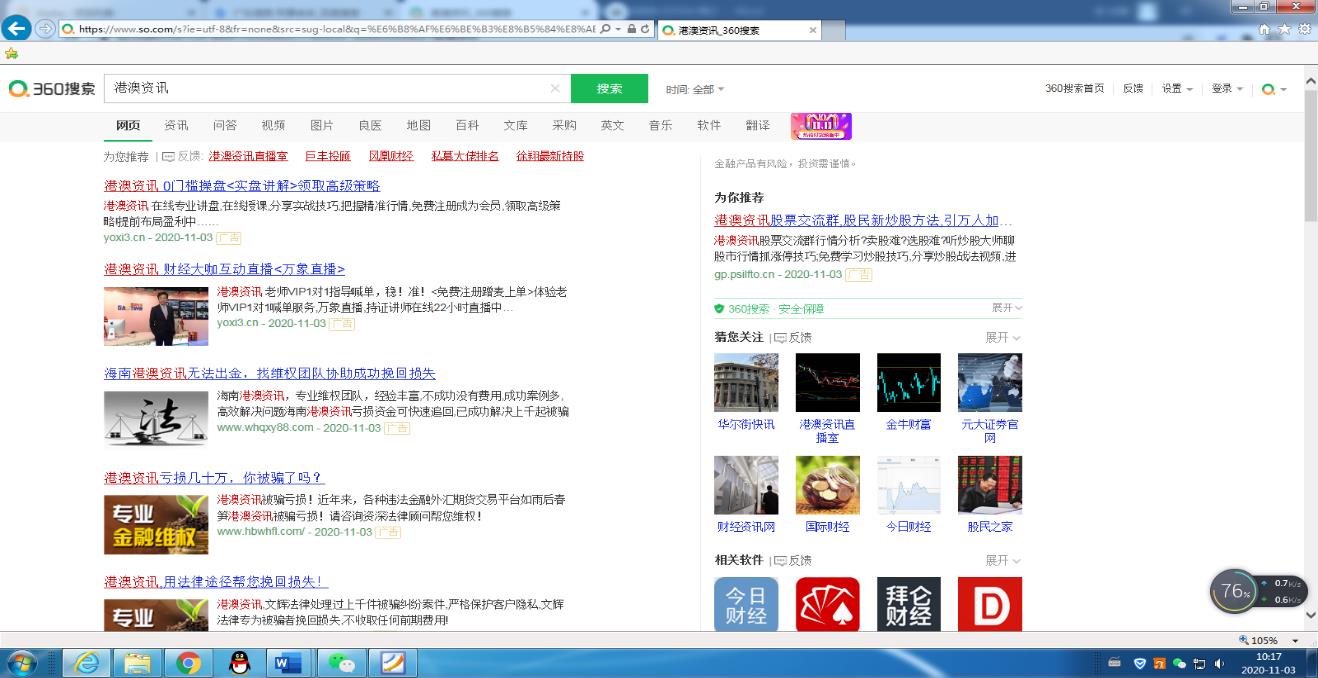
Task: Click the browser home icon
Action: (1265, 30)
